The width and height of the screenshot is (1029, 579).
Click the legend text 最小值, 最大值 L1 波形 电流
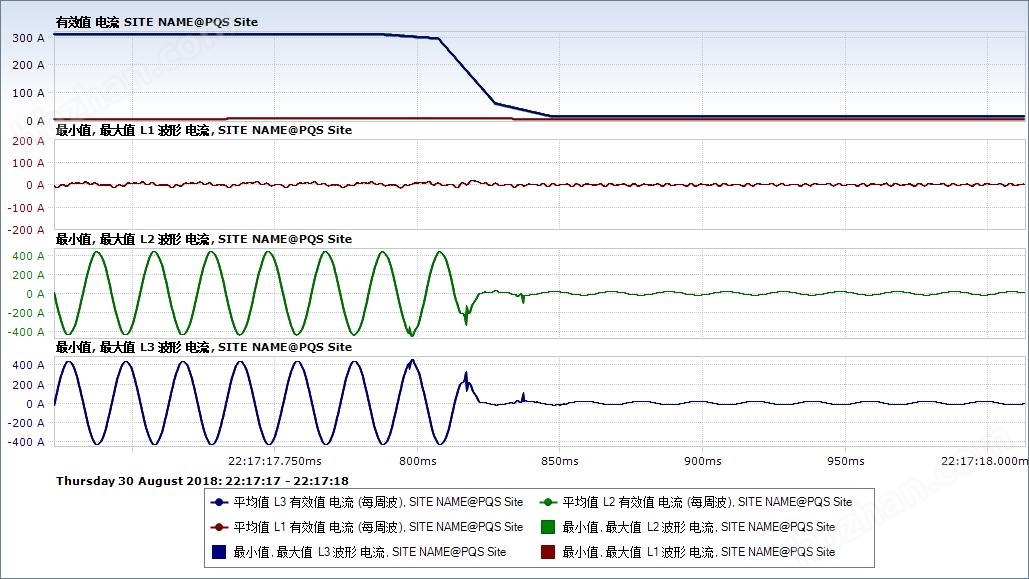point(698,552)
